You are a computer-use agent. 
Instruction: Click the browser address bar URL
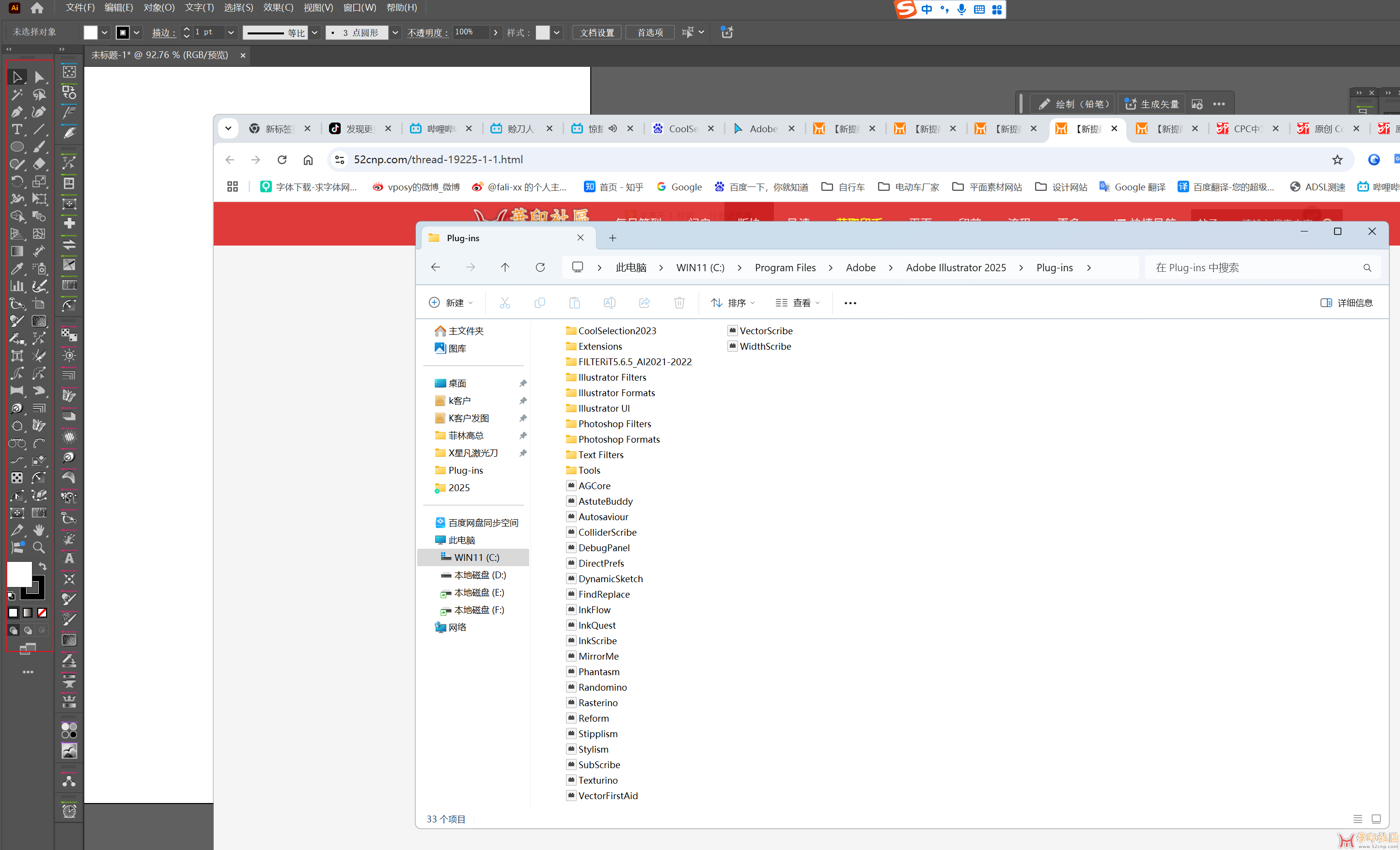pos(438,159)
